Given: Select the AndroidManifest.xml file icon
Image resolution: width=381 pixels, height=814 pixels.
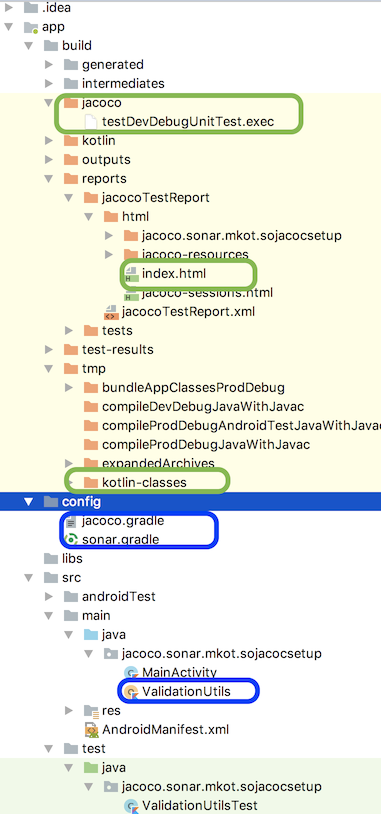Looking at the screenshot, I should [91, 729].
